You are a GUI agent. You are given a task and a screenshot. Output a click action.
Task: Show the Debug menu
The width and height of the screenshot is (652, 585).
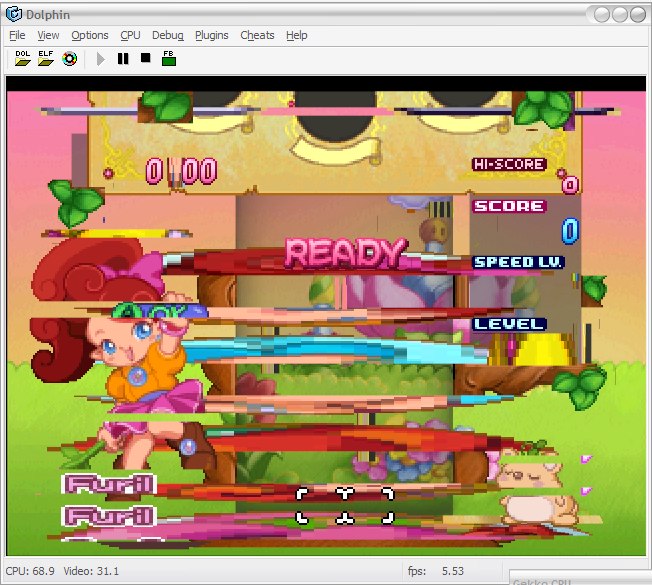[x=167, y=35]
